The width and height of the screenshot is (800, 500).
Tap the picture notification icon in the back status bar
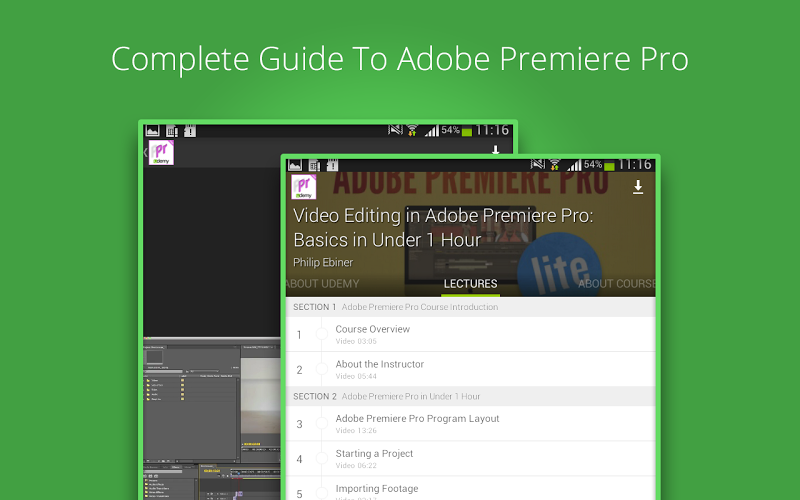pos(153,131)
